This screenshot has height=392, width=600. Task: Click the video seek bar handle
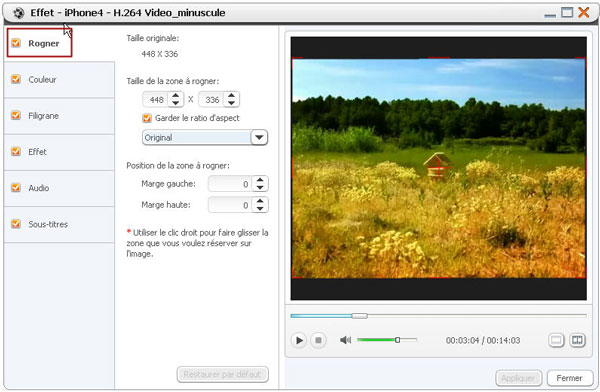click(x=359, y=316)
